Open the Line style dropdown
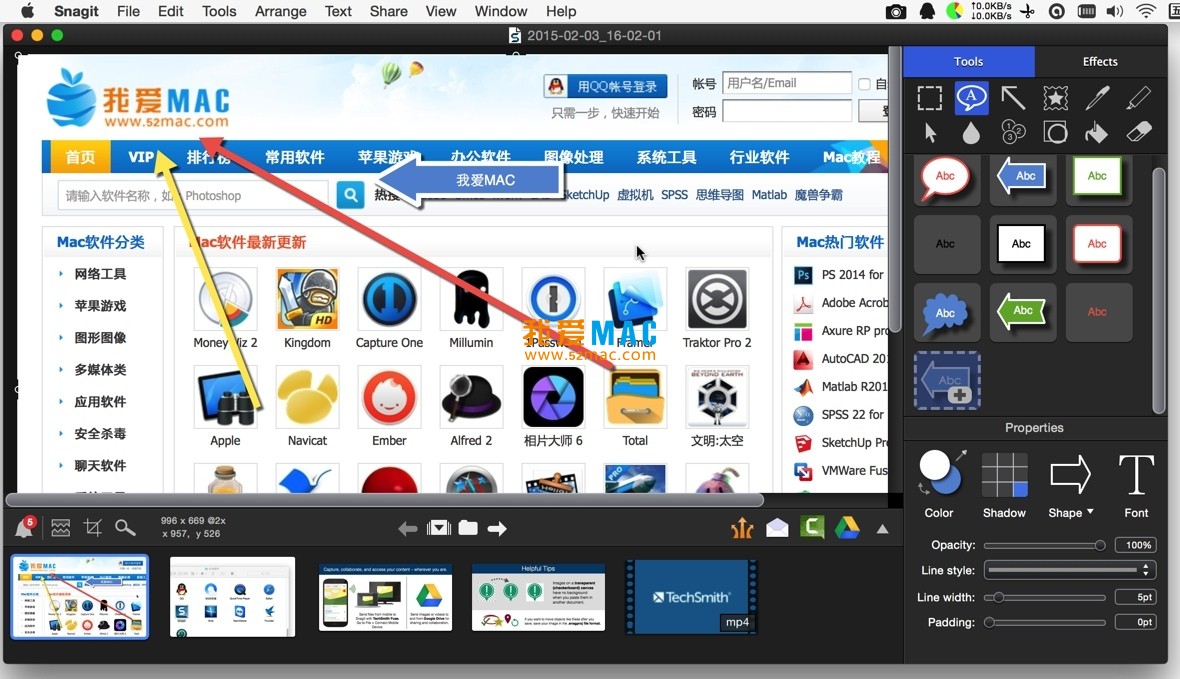This screenshot has height=679, width=1180. tap(1069, 570)
